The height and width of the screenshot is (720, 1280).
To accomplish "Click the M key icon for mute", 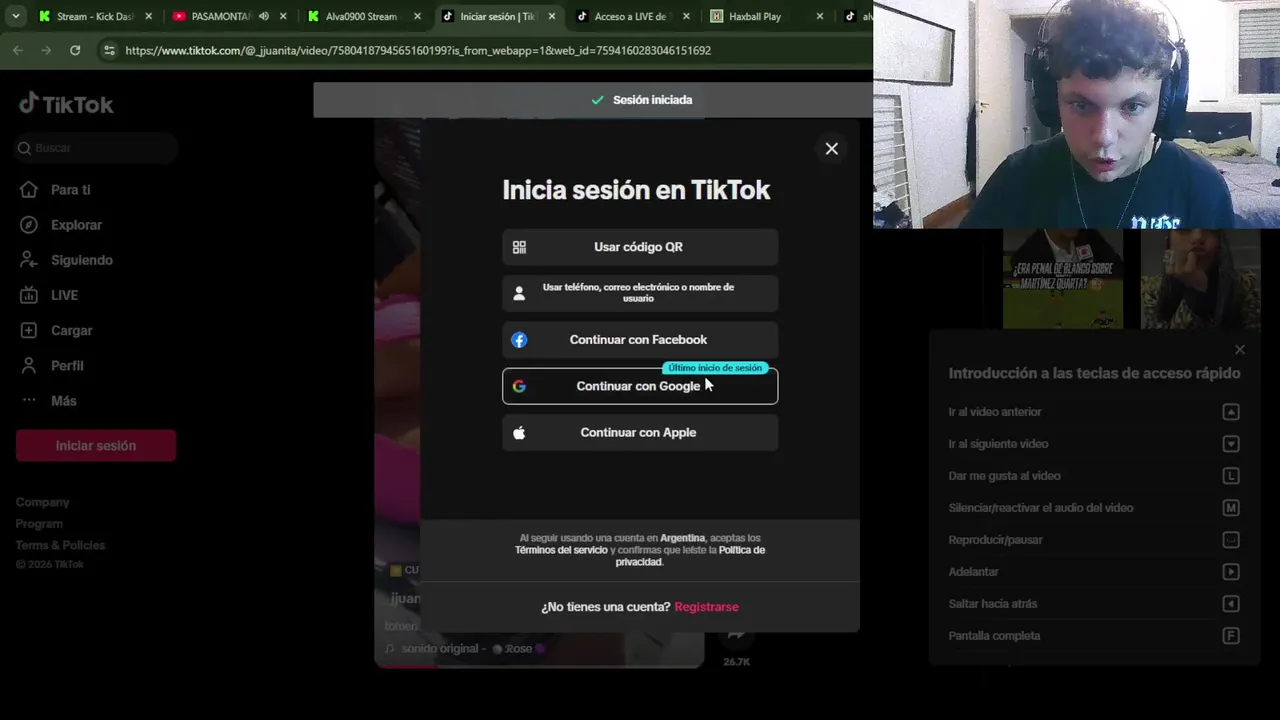I will [1231, 508].
